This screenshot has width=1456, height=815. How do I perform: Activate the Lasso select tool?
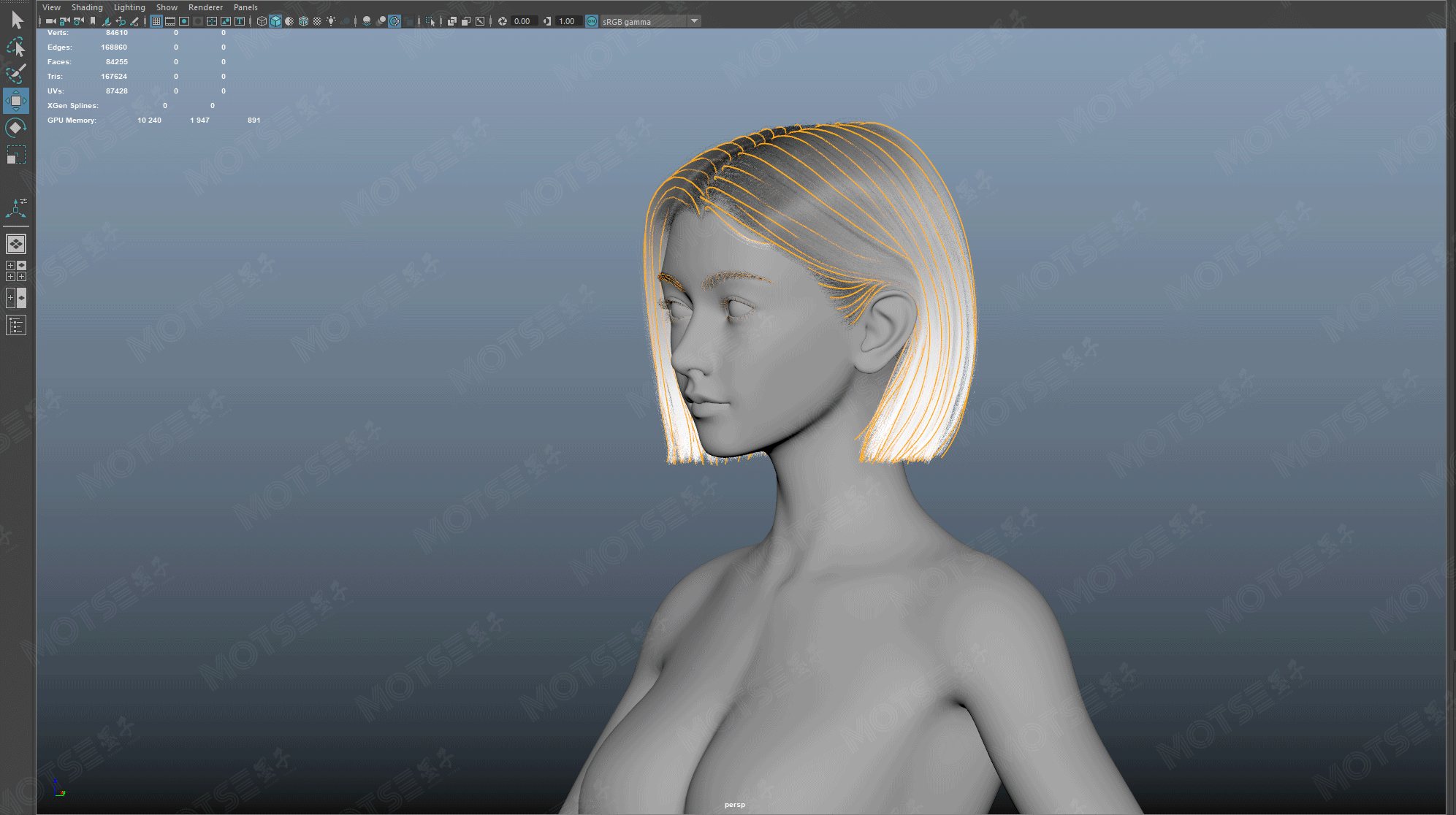coord(16,47)
